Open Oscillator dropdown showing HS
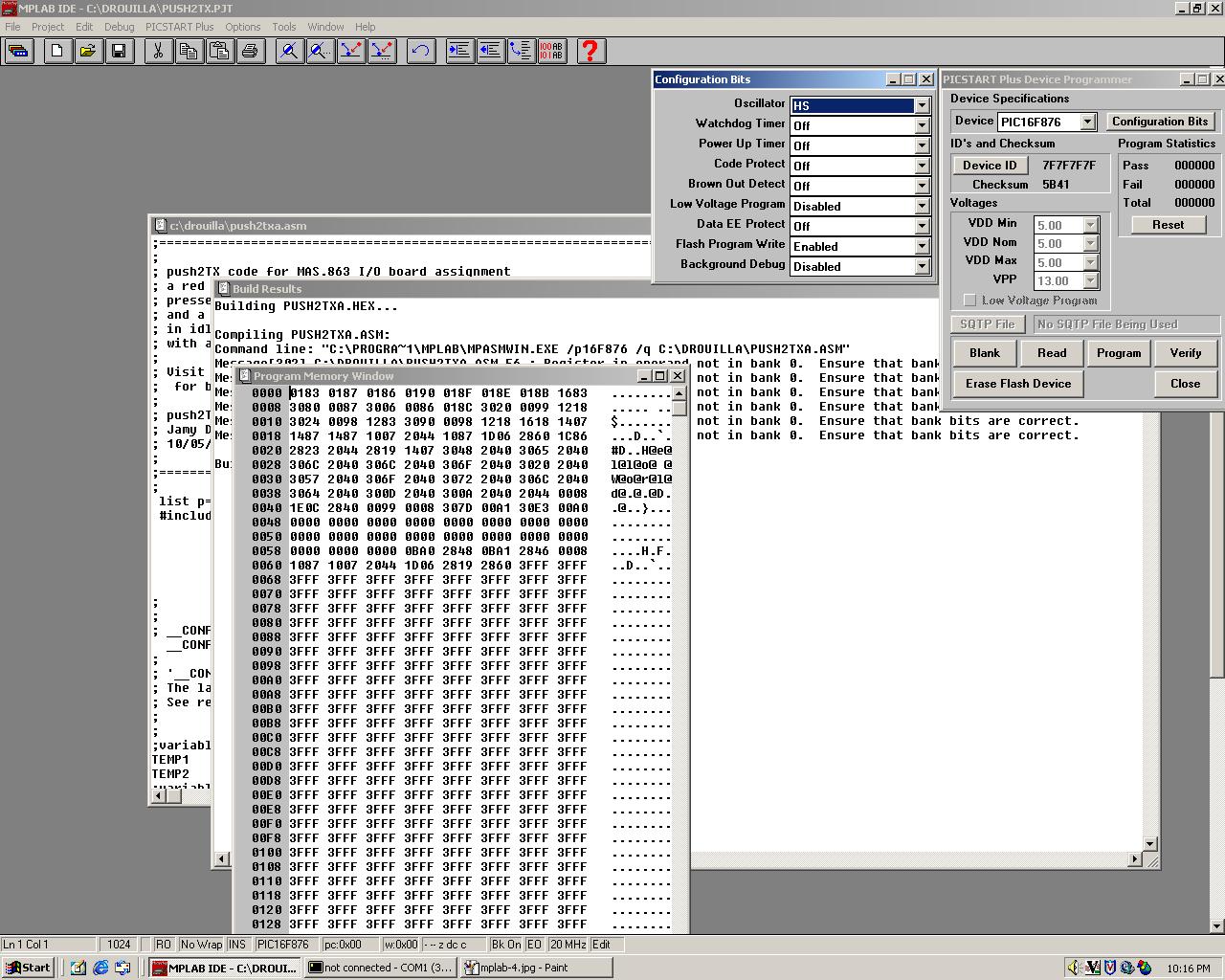The height and width of the screenshot is (980, 1225). click(922, 105)
